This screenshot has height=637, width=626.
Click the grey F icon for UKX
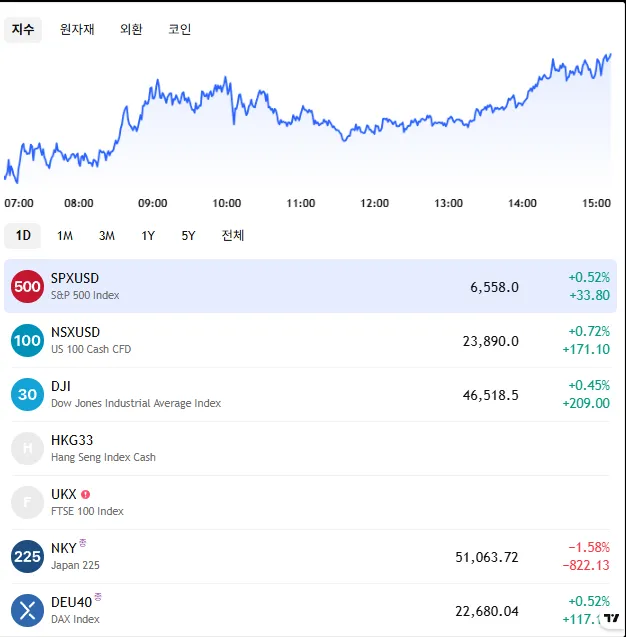(27, 503)
